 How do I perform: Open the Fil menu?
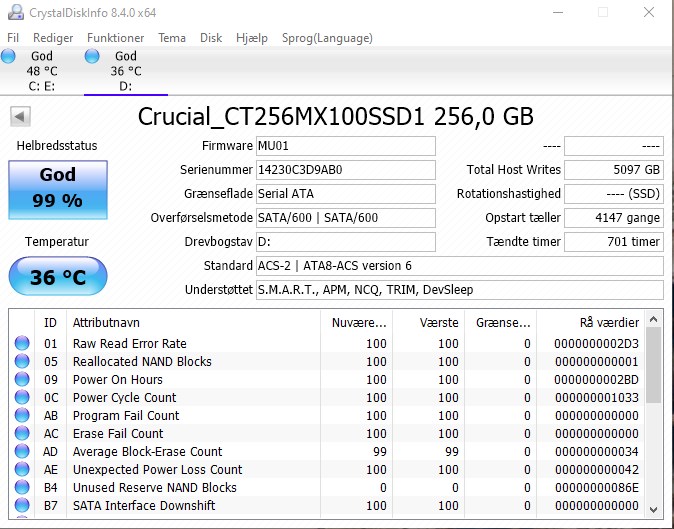pyautogui.click(x=13, y=38)
